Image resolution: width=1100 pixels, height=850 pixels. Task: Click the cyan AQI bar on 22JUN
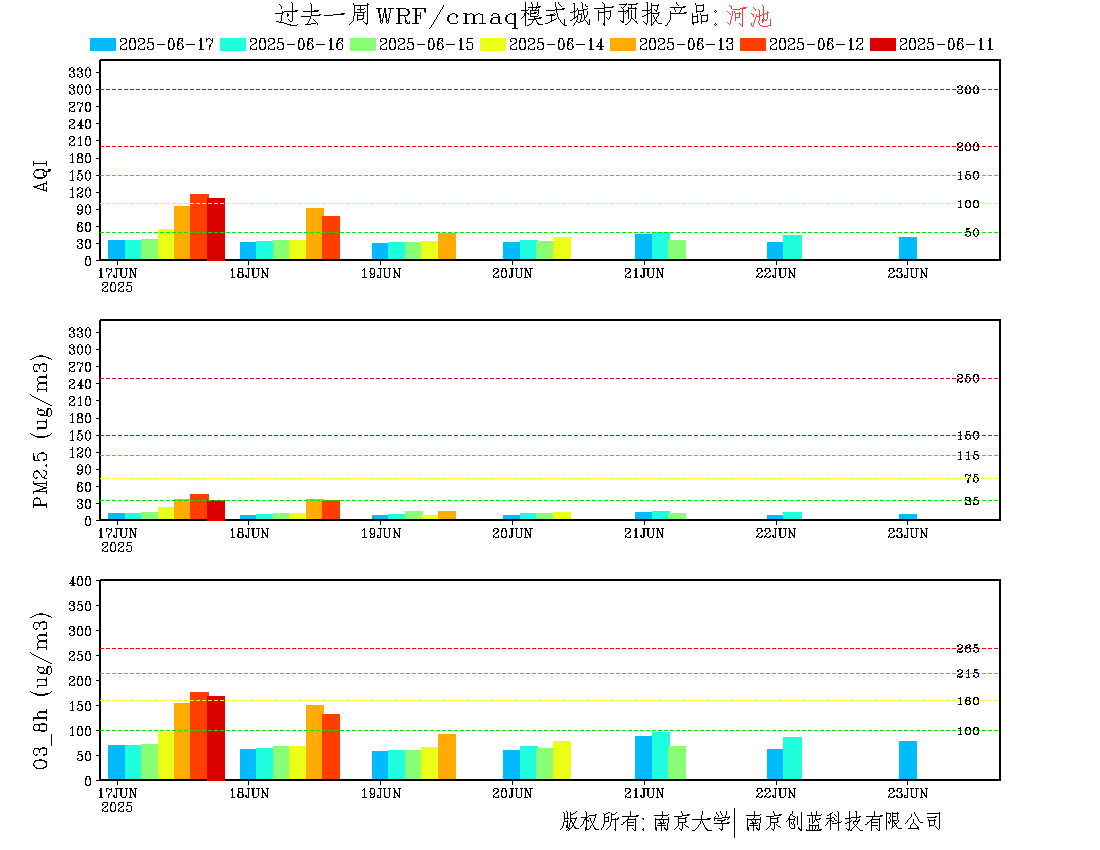click(x=793, y=248)
